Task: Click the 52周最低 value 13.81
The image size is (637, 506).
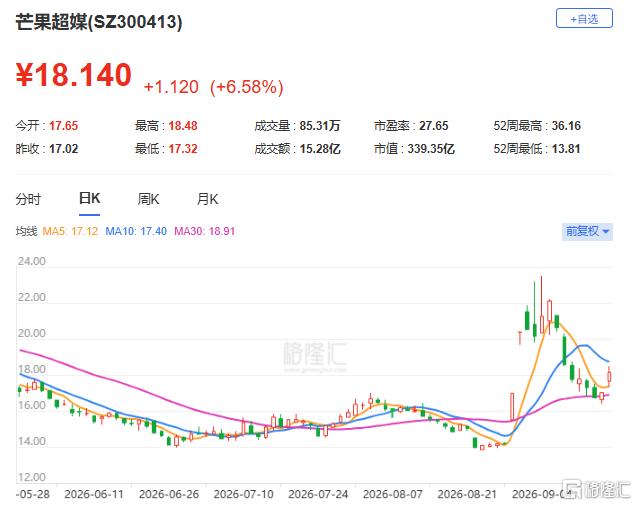Action: click(566, 149)
